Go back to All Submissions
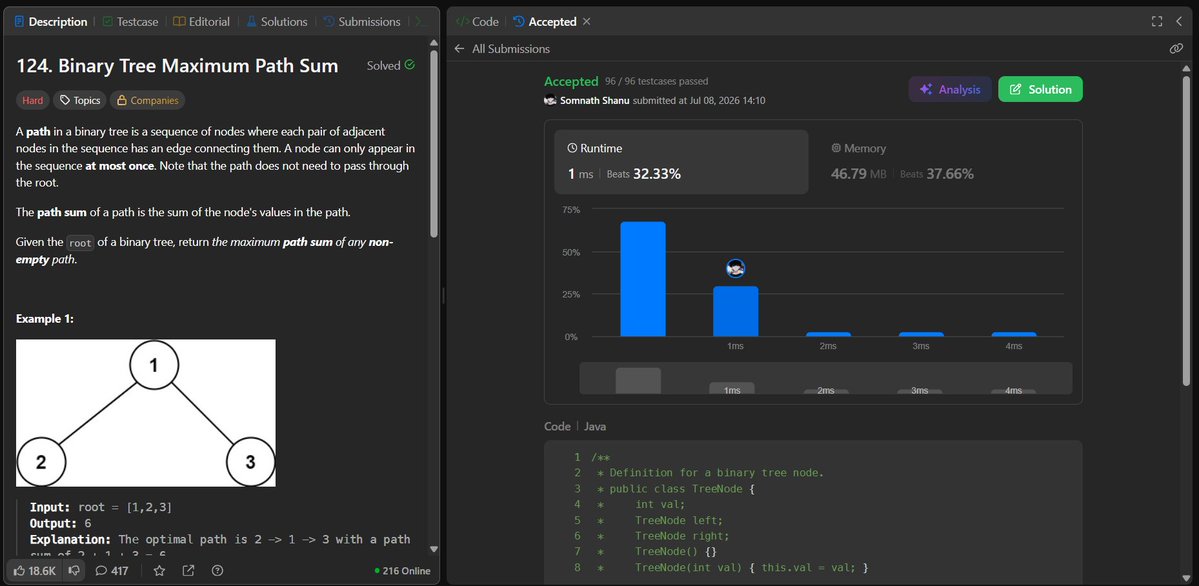This screenshot has height=586, width=1199. pos(502,48)
